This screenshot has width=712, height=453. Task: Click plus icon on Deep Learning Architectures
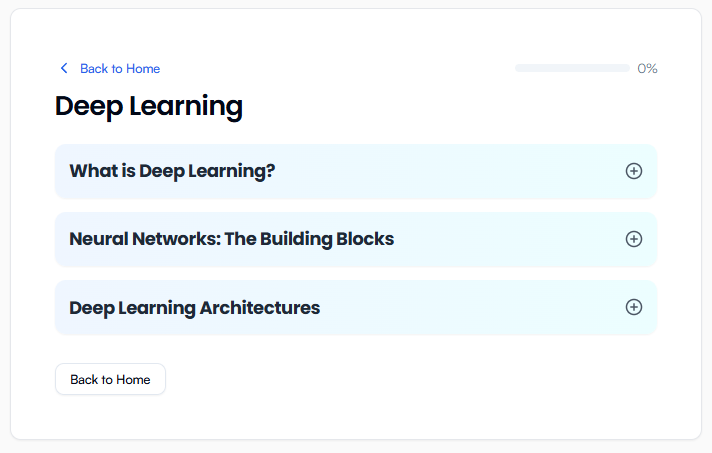click(633, 307)
